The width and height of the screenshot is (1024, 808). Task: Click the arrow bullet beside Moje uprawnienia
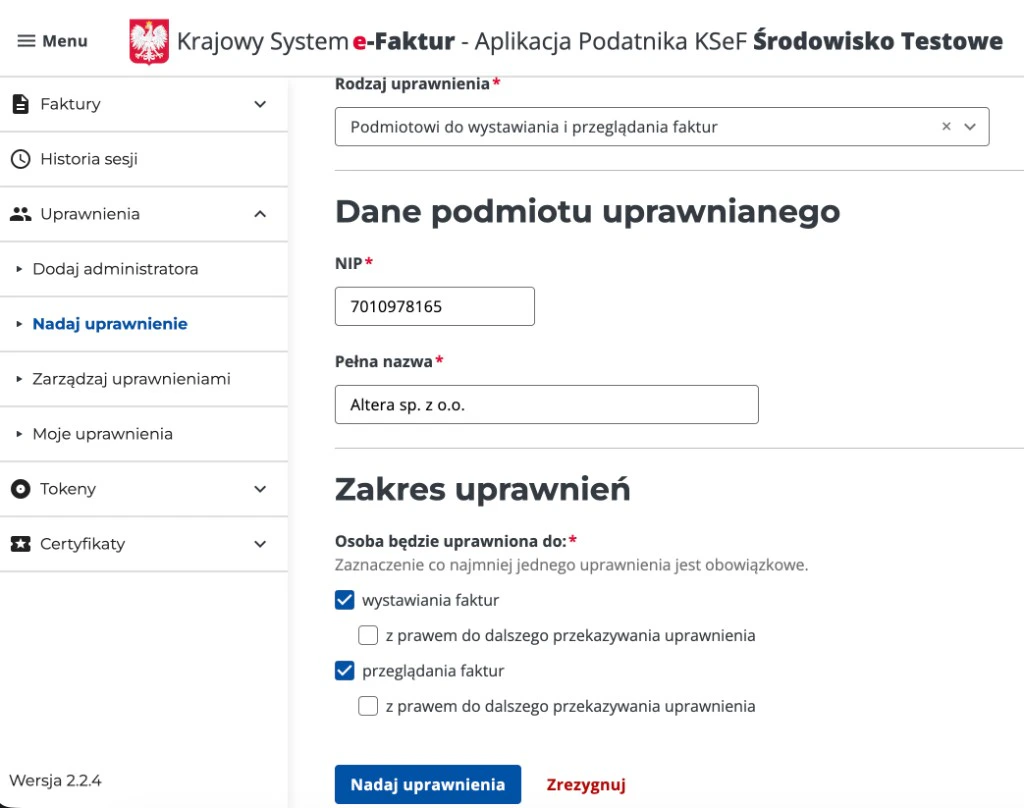click(x=19, y=434)
